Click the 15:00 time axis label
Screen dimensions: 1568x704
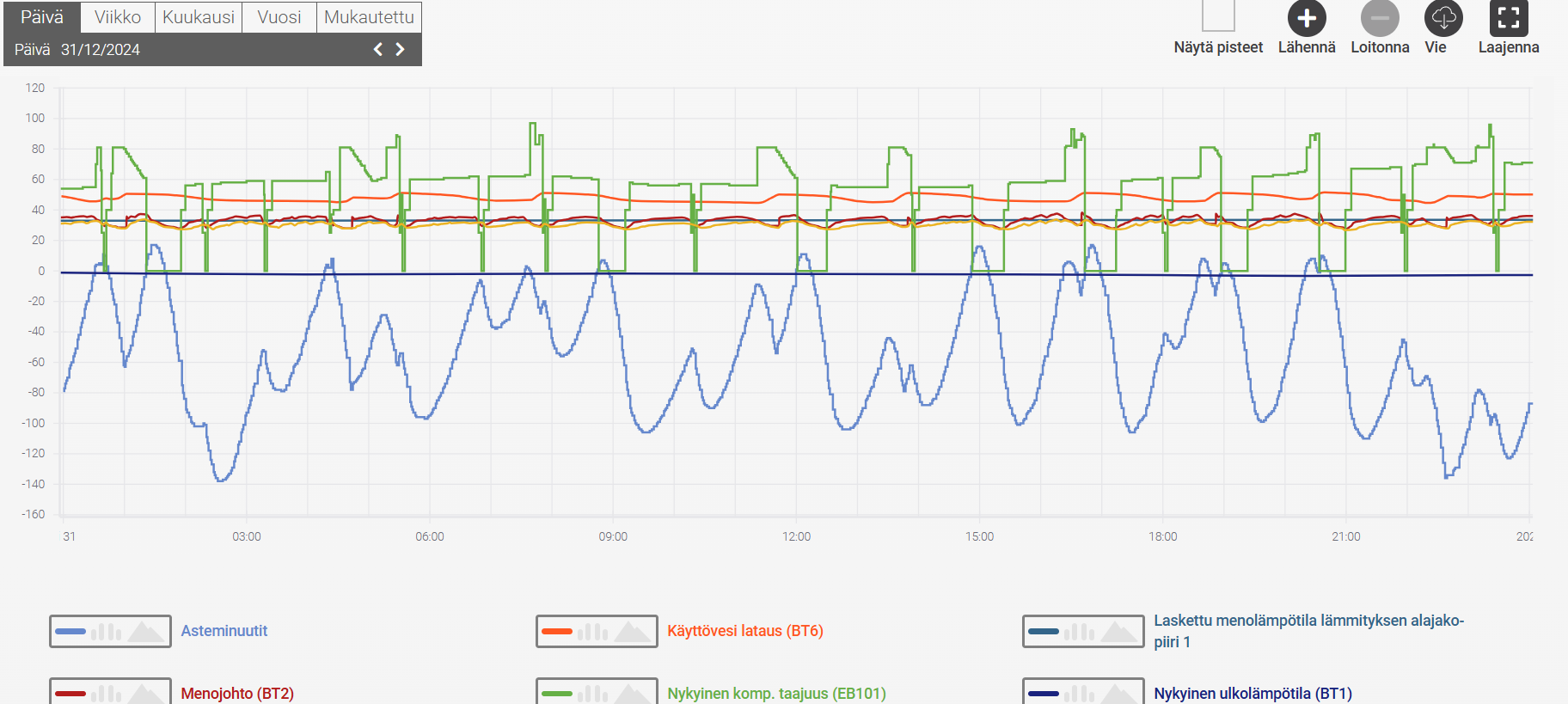(x=979, y=536)
